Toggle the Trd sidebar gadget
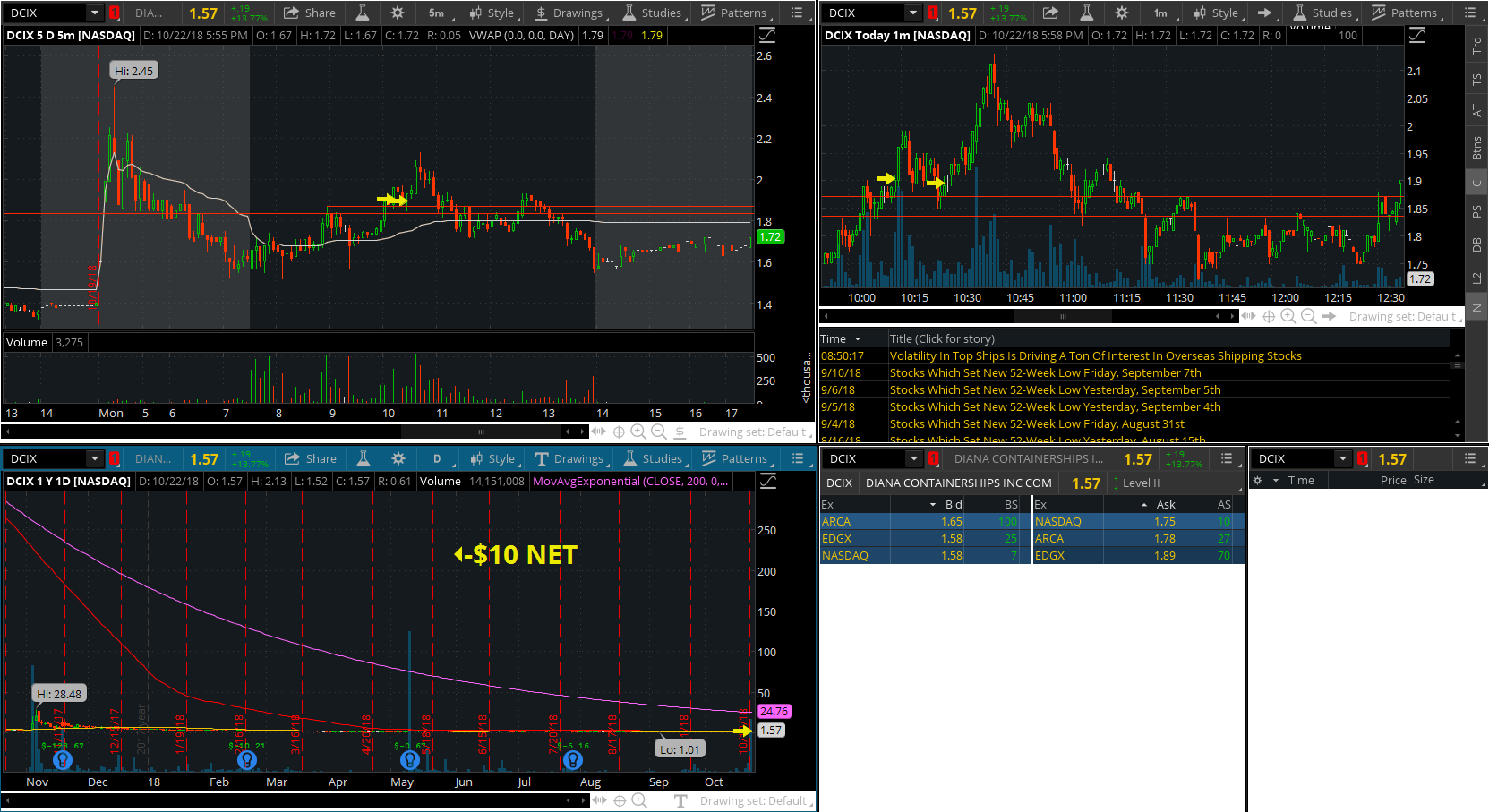1489x812 pixels. tap(1477, 46)
